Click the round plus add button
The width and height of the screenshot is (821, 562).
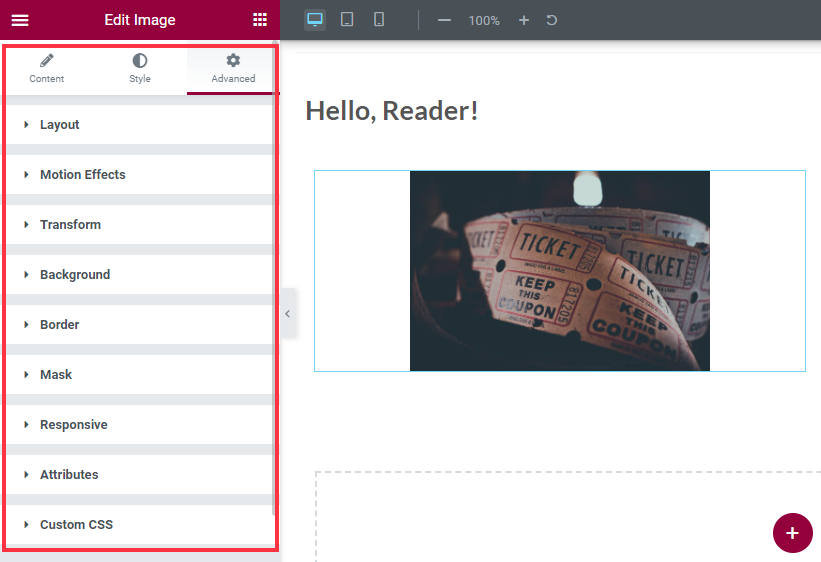[792, 533]
